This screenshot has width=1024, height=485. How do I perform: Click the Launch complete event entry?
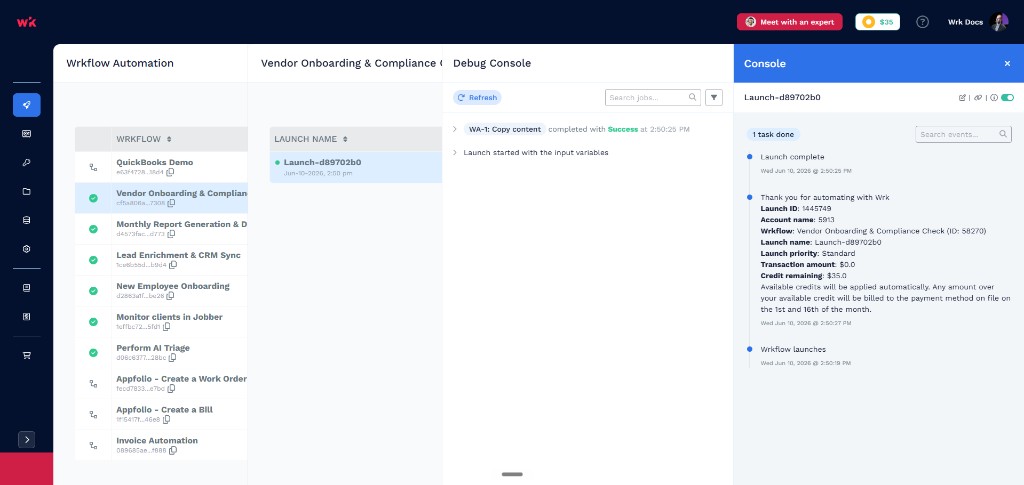click(792, 157)
